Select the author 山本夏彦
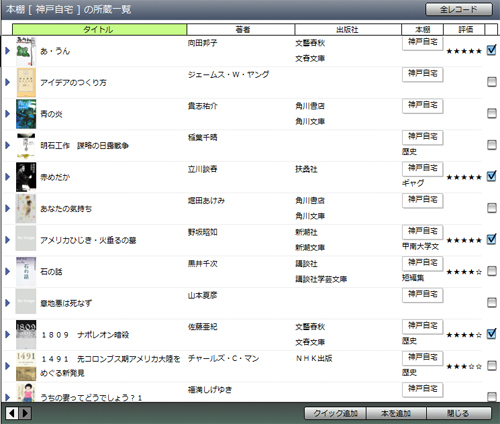The image size is (500, 424). pyautogui.click(x=202, y=295)
